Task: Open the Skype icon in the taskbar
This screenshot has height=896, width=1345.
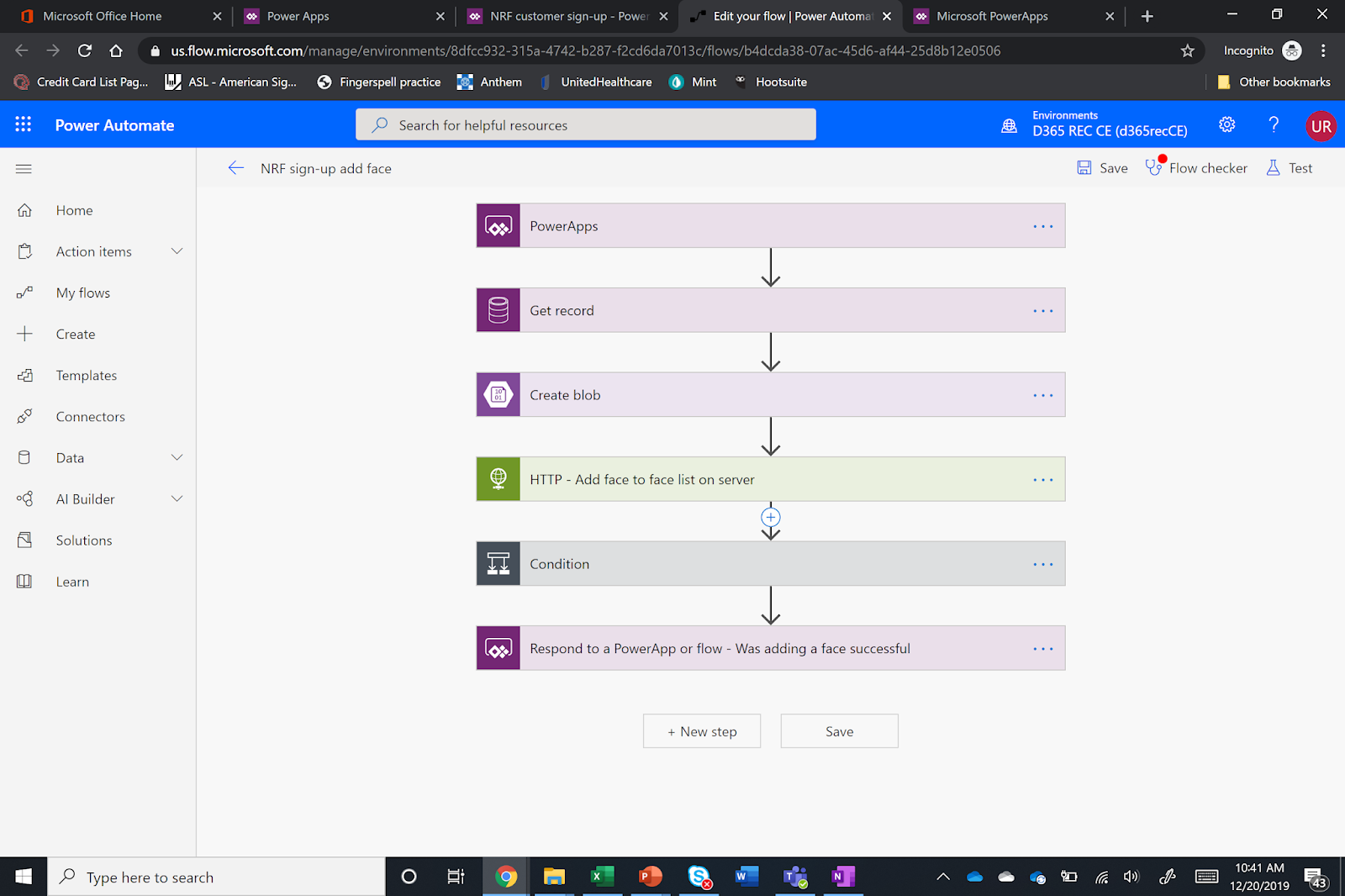Action: 698,877
